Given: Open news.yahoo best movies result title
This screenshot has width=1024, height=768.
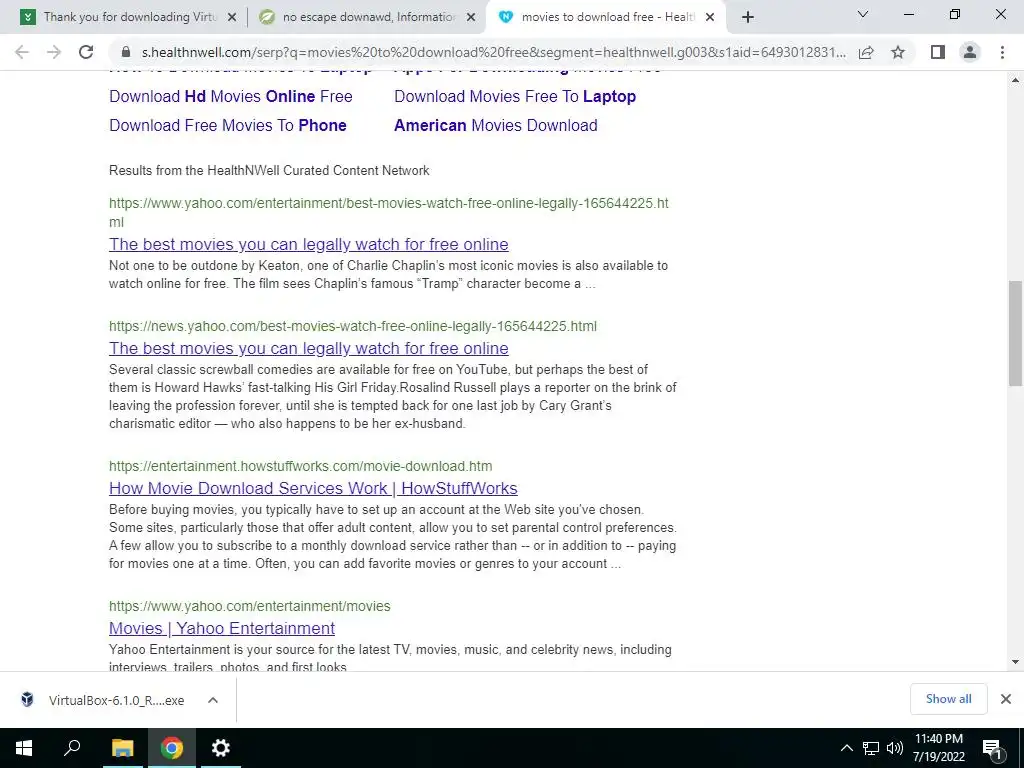Looking at the screenshot, I should [308, 348].
